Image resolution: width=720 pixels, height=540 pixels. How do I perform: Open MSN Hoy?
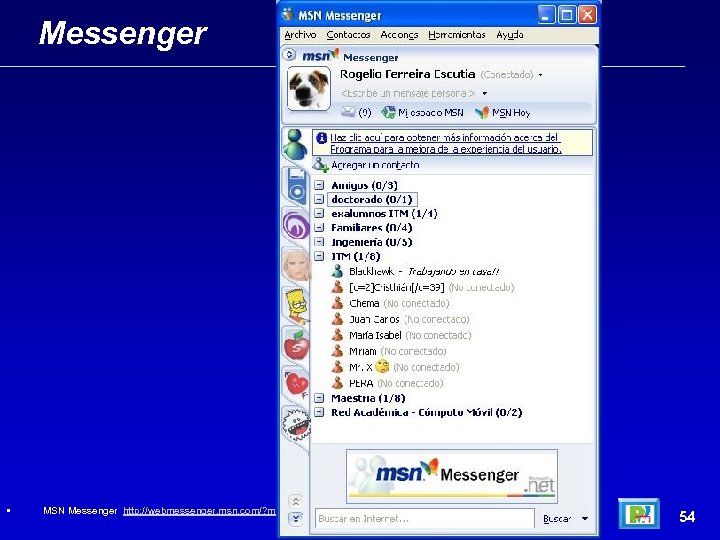pos(503,112)
